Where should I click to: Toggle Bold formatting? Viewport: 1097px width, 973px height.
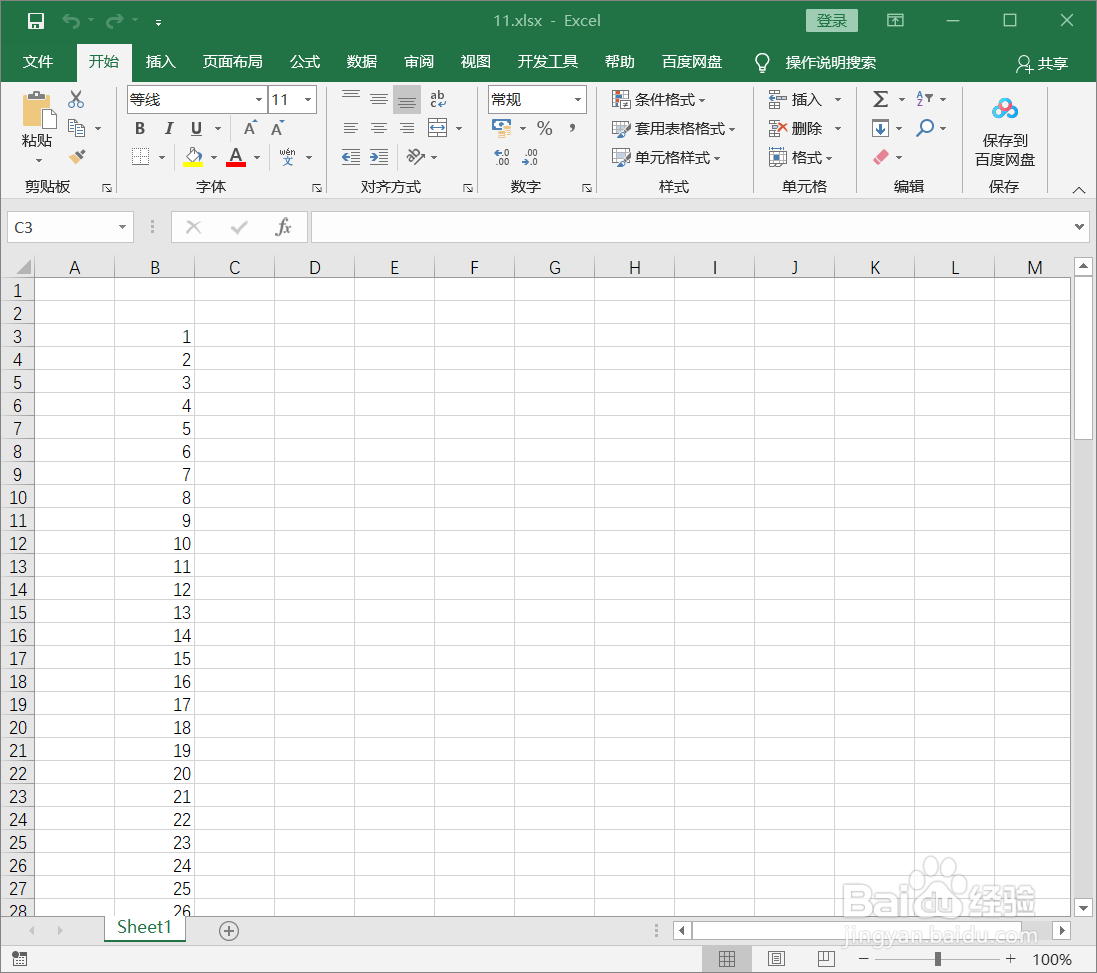pyautogui.click(x=140, y=128)
